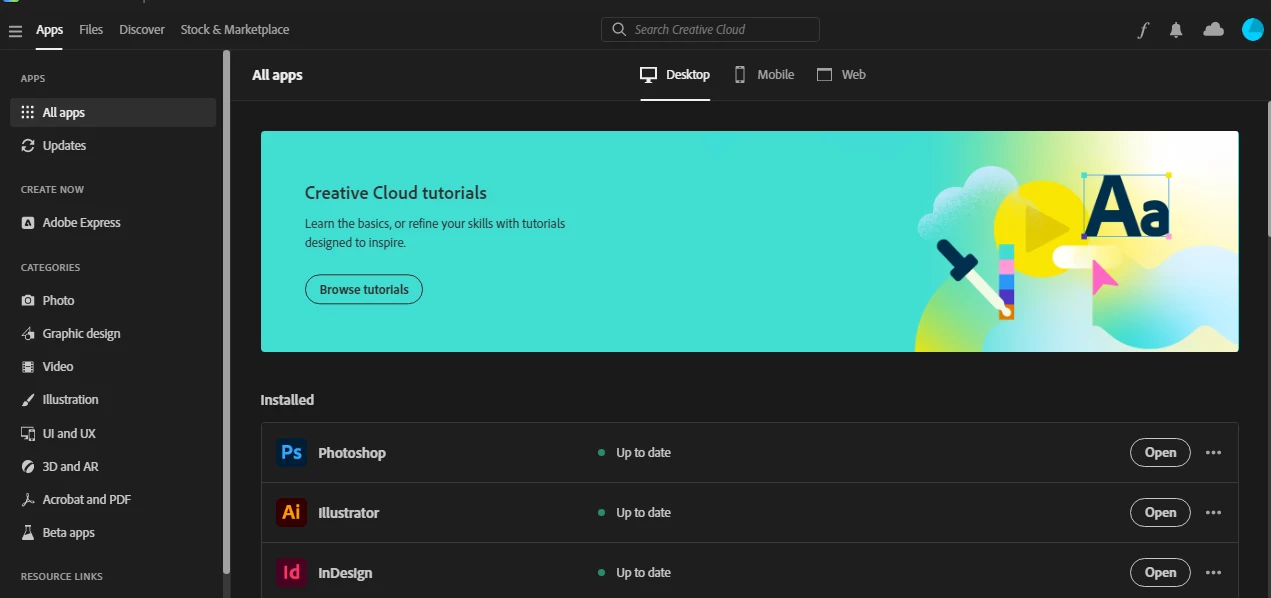Select Graphic design category label
Screen dimensions: 1271x598
point(82,334)
